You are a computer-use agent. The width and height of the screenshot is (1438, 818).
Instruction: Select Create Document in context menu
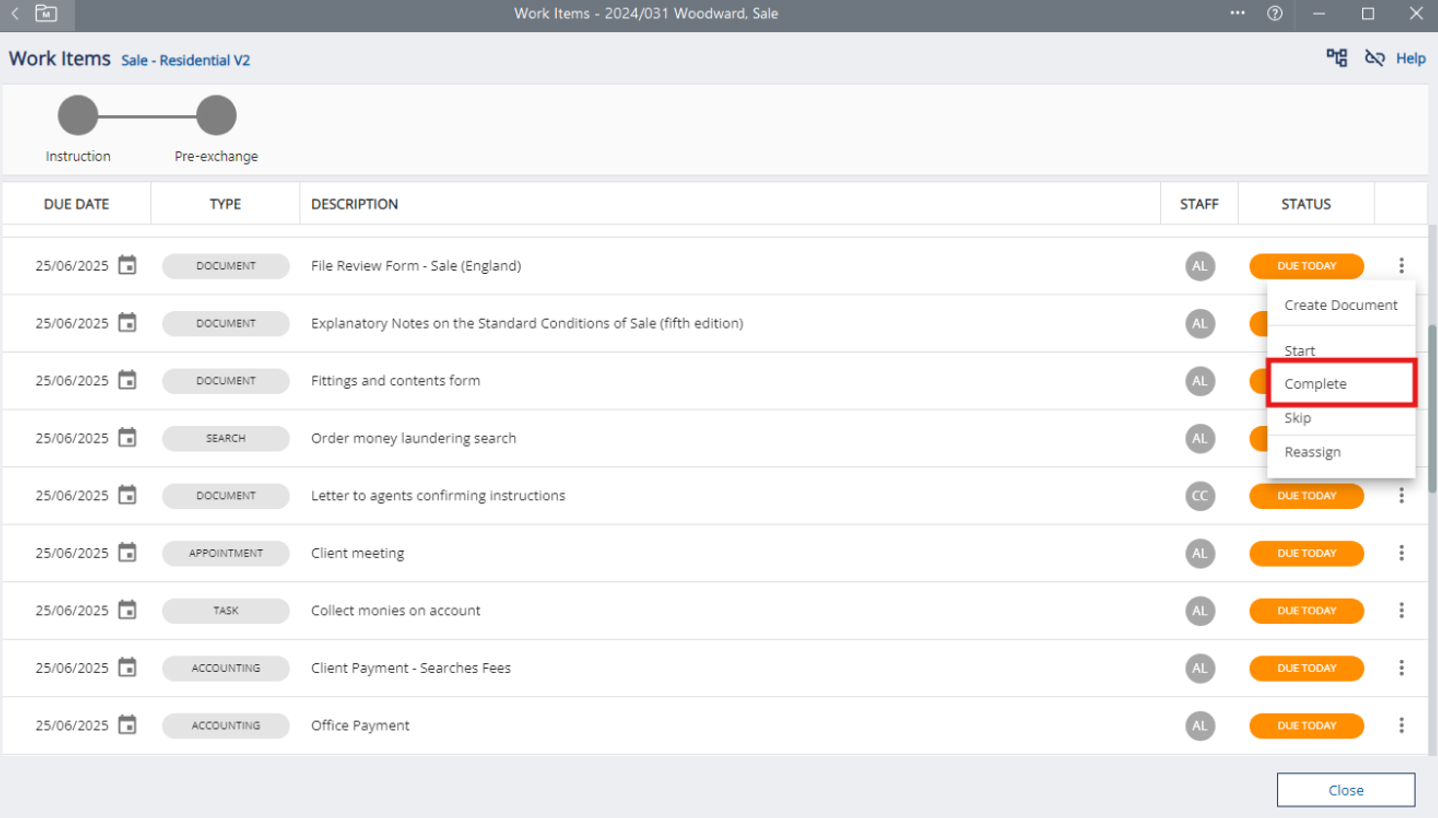click(1340, 305)
